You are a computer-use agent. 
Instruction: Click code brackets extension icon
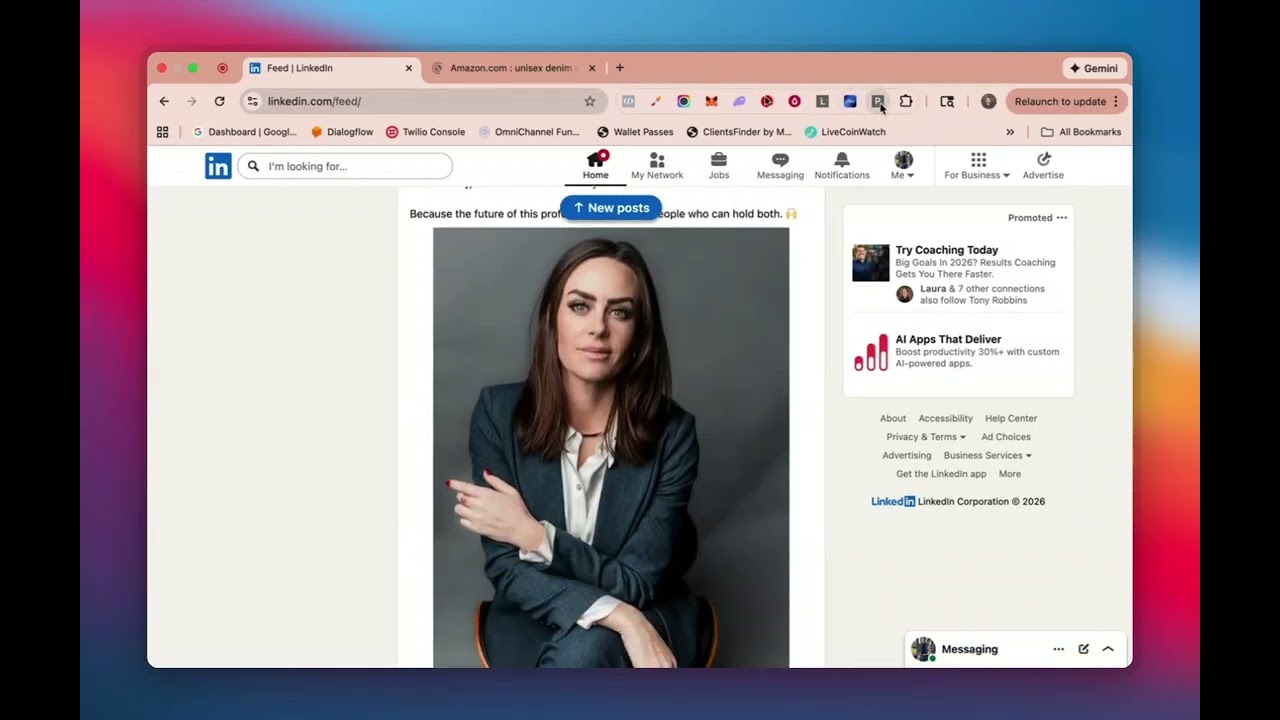click(628, 101)
